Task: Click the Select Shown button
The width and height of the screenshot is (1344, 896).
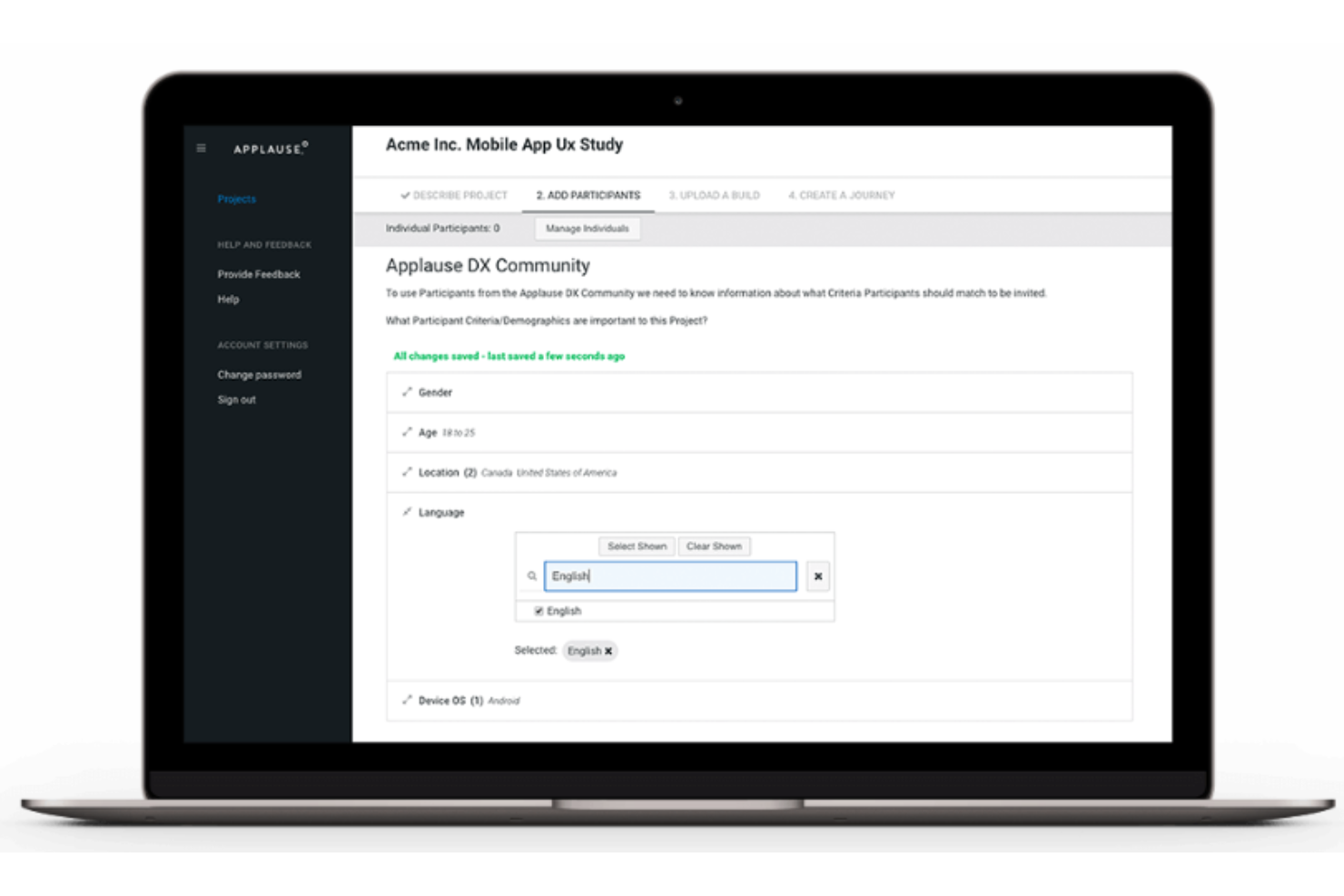Action: pyautogui.click(x=637, y=546)
